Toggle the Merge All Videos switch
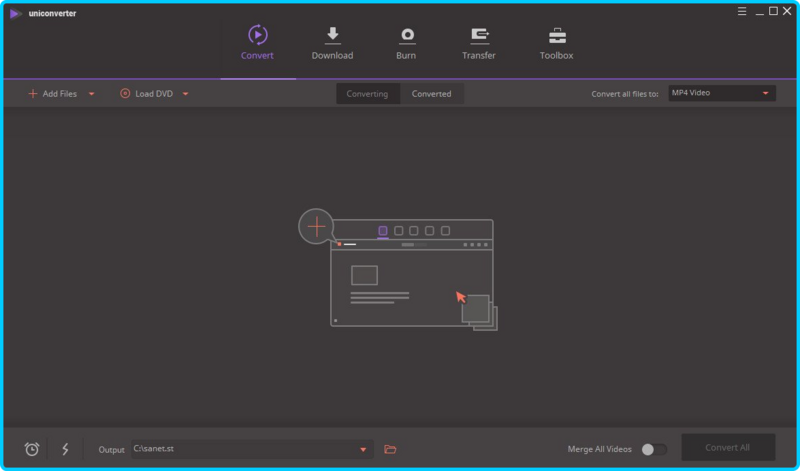 [654, 449]
